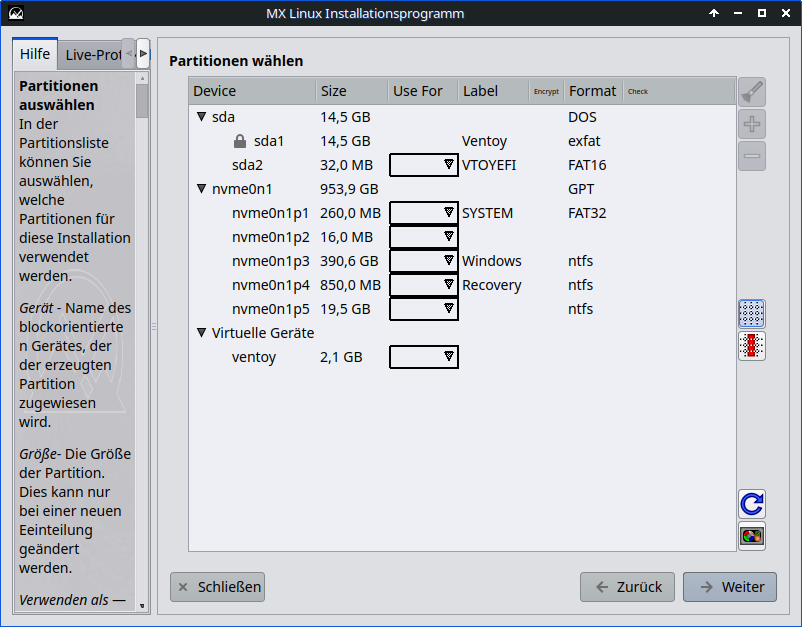Open the partition manager icon
This screenshot has height=627, width=802.
click(751, 536)
